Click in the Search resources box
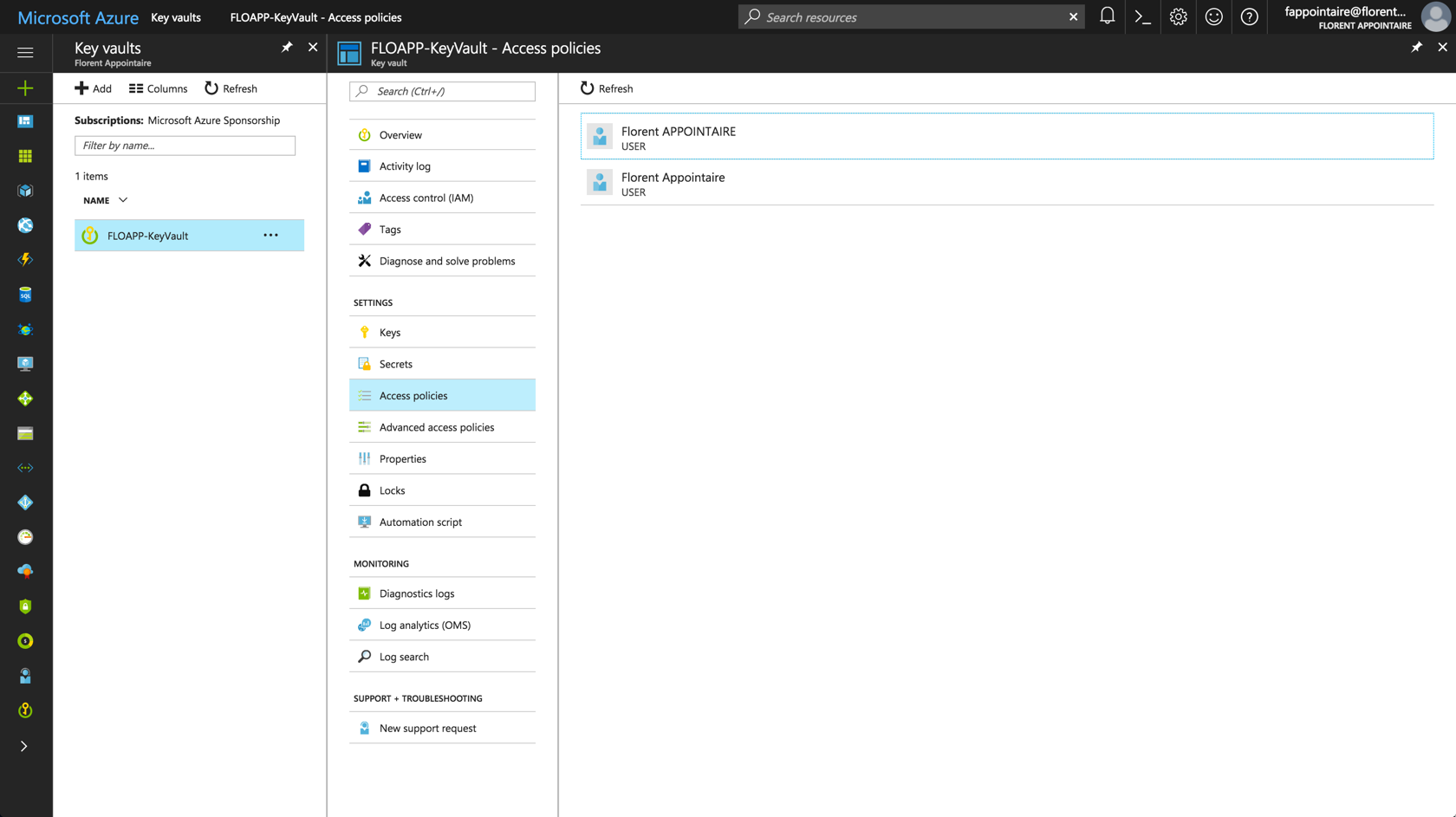 tap(910, 16)
